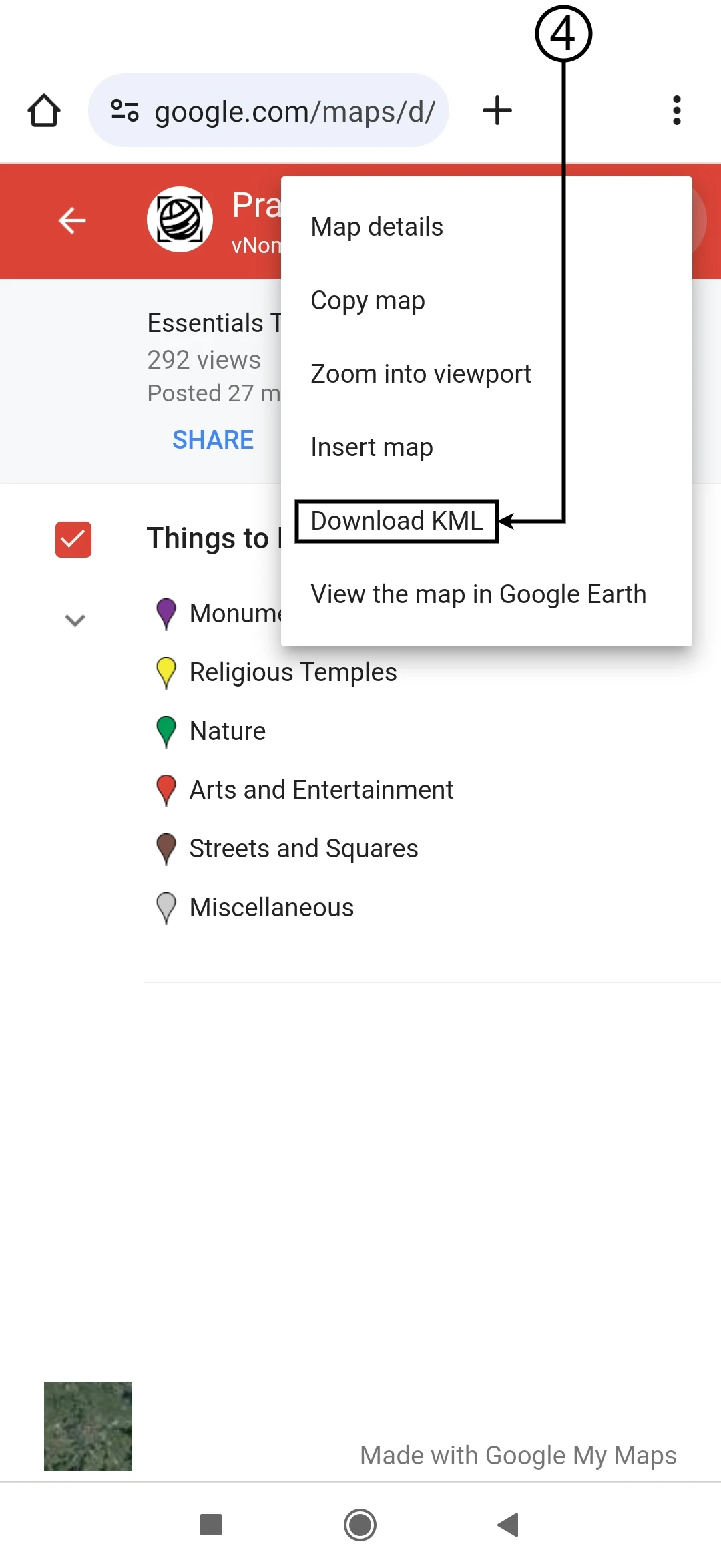Viewport: 721px width, 1568px height.
Task: Open a new tab with plus icon
Action: 497,111
